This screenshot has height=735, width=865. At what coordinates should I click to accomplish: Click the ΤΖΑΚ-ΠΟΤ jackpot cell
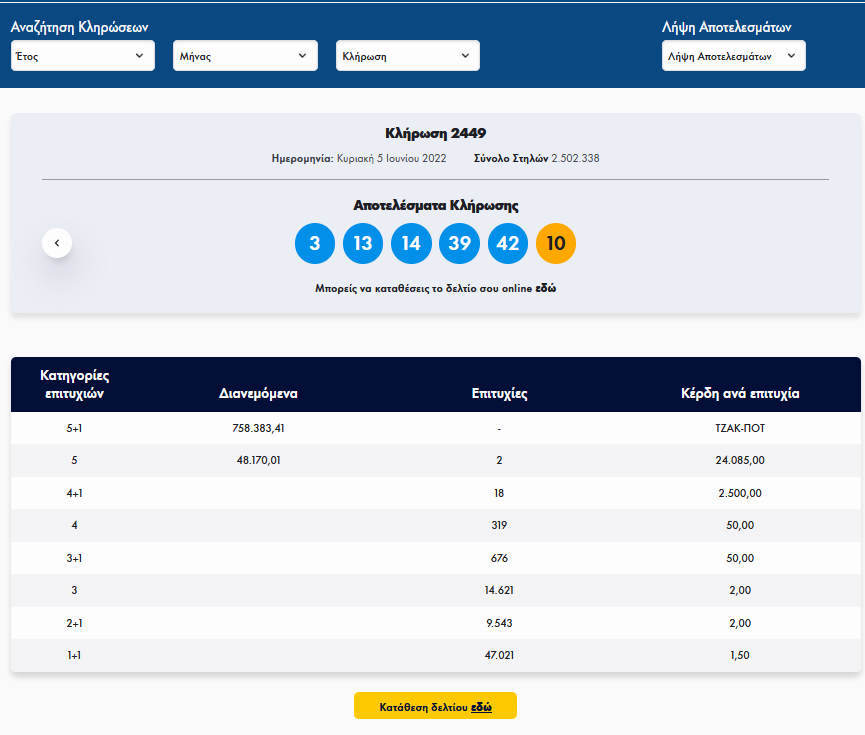pyautogui.click(x=740, y=428)
